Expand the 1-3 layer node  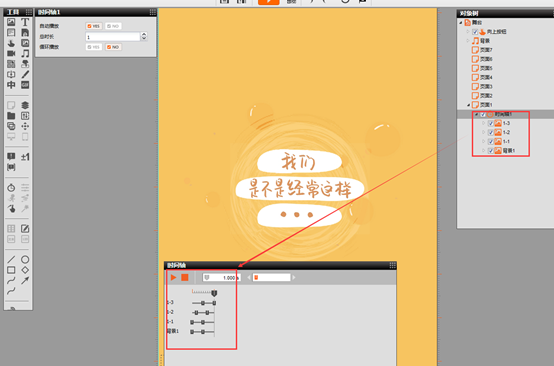click(484, 123)
